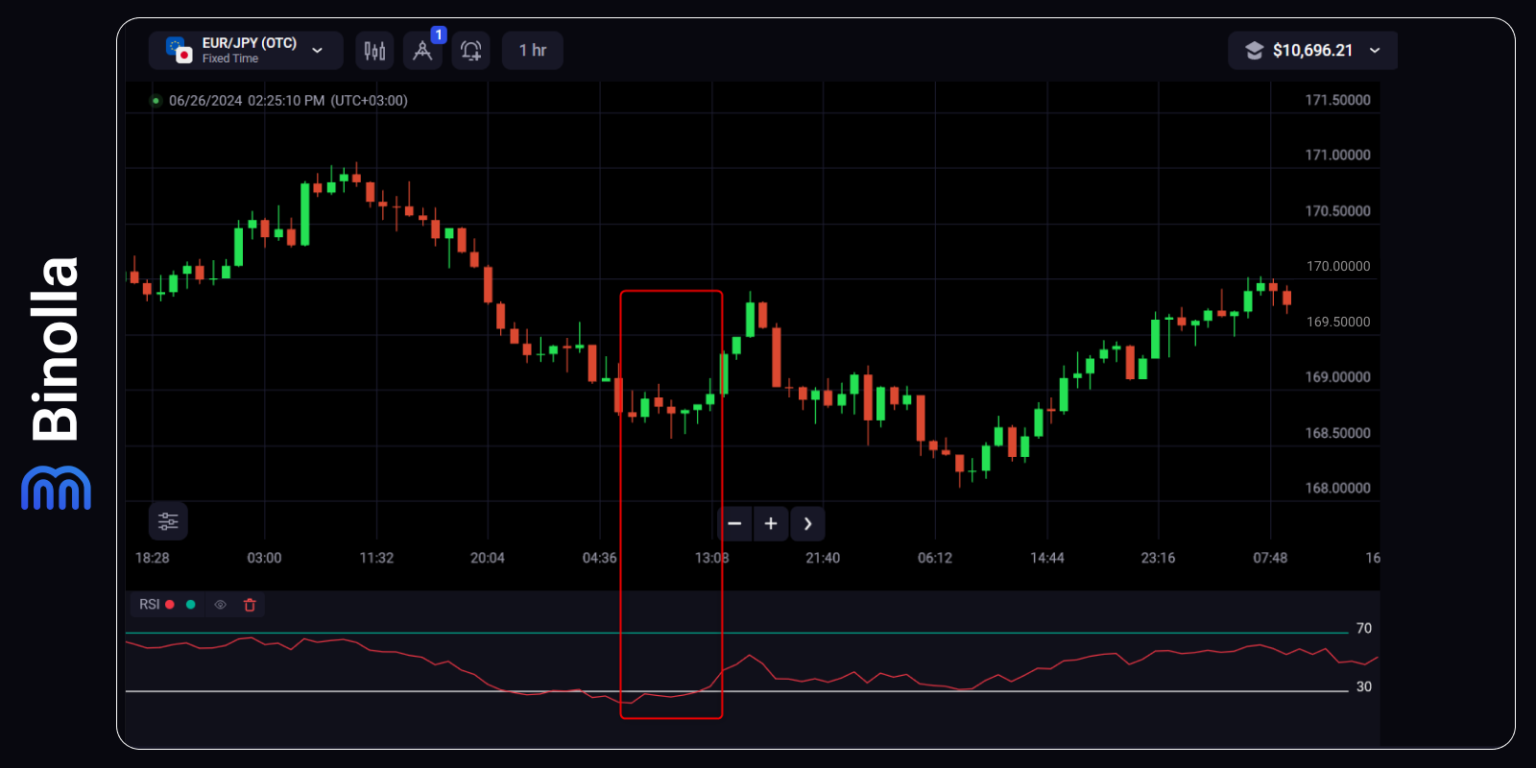Open the chart type candlestick icon
The image size is (1536, 768).
click(375, 50)
